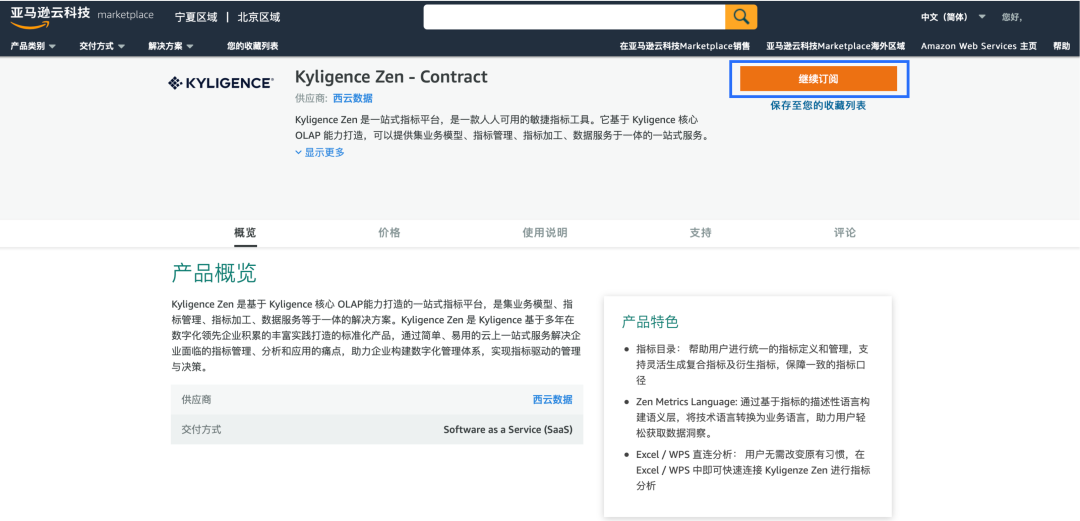1080x521 pixels.
Task: Select the 宁夏区域 region
Action: (x=196, y=17)
